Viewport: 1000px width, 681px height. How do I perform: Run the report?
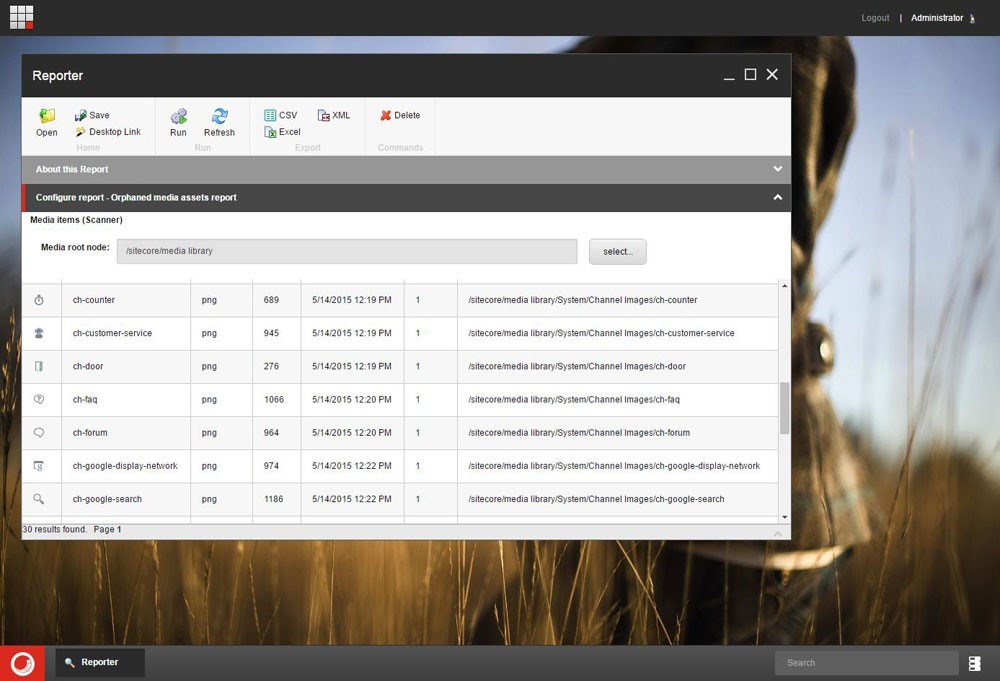pyautogui.click(x=178, y=122)
